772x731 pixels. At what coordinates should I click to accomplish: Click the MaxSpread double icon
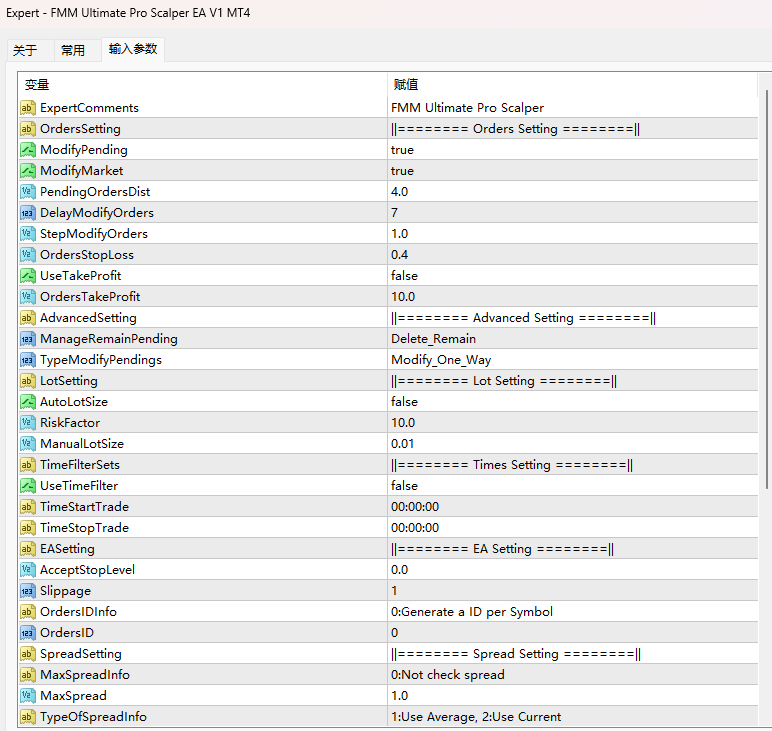coord(28,696)
